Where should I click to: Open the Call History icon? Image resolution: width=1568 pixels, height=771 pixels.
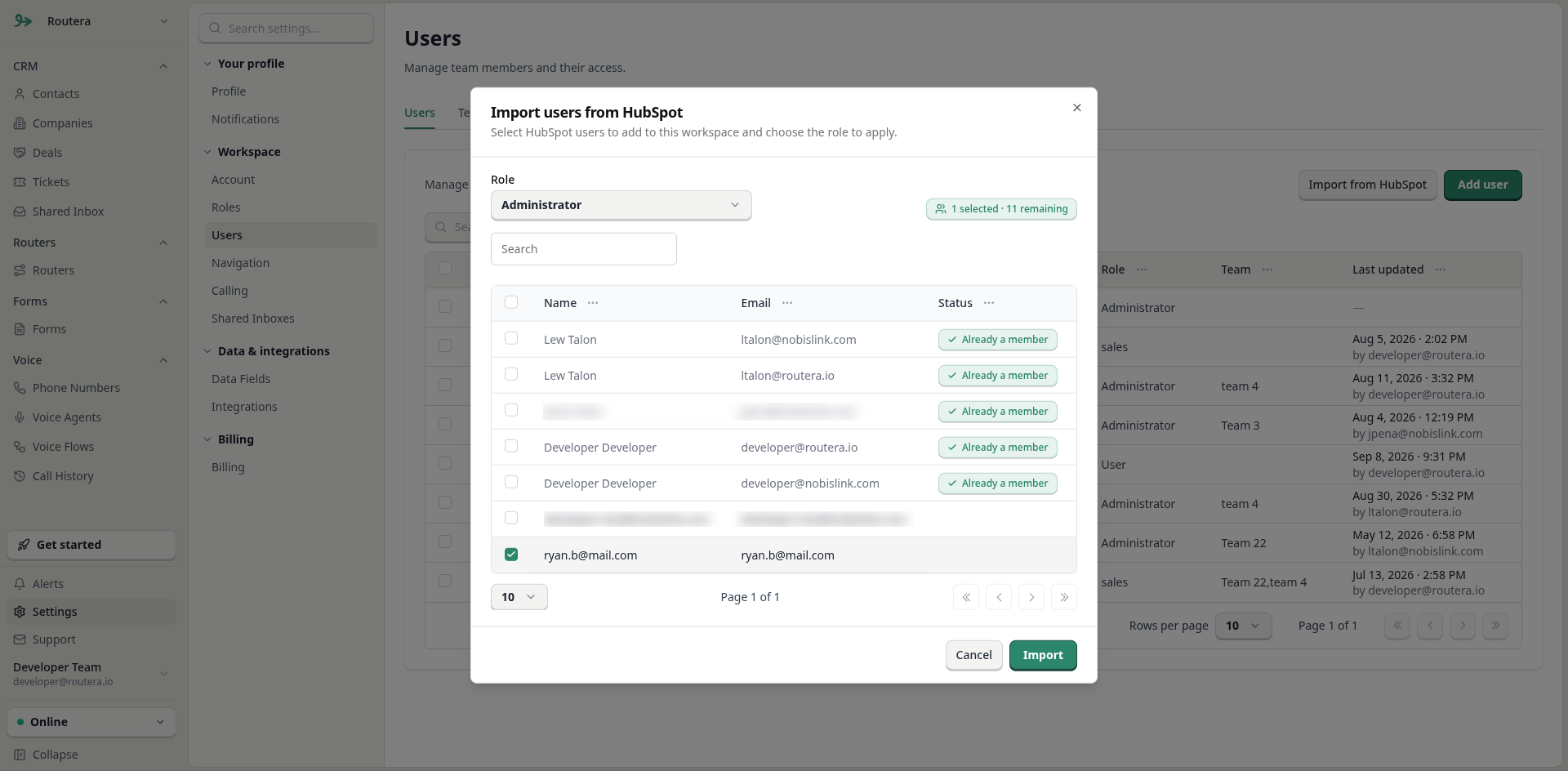tap(20, 476)
